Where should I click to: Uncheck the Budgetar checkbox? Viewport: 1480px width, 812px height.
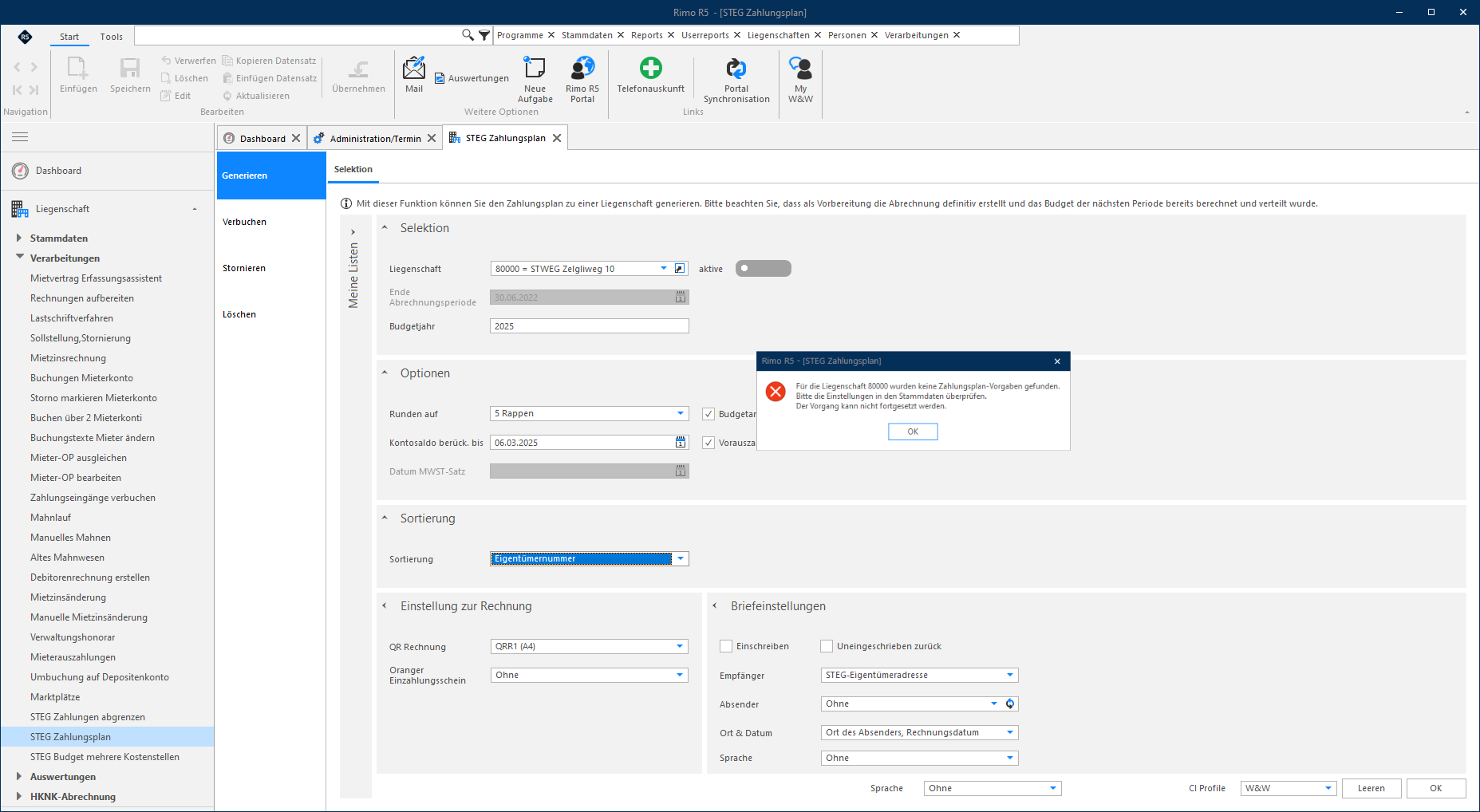pos(708,414)
